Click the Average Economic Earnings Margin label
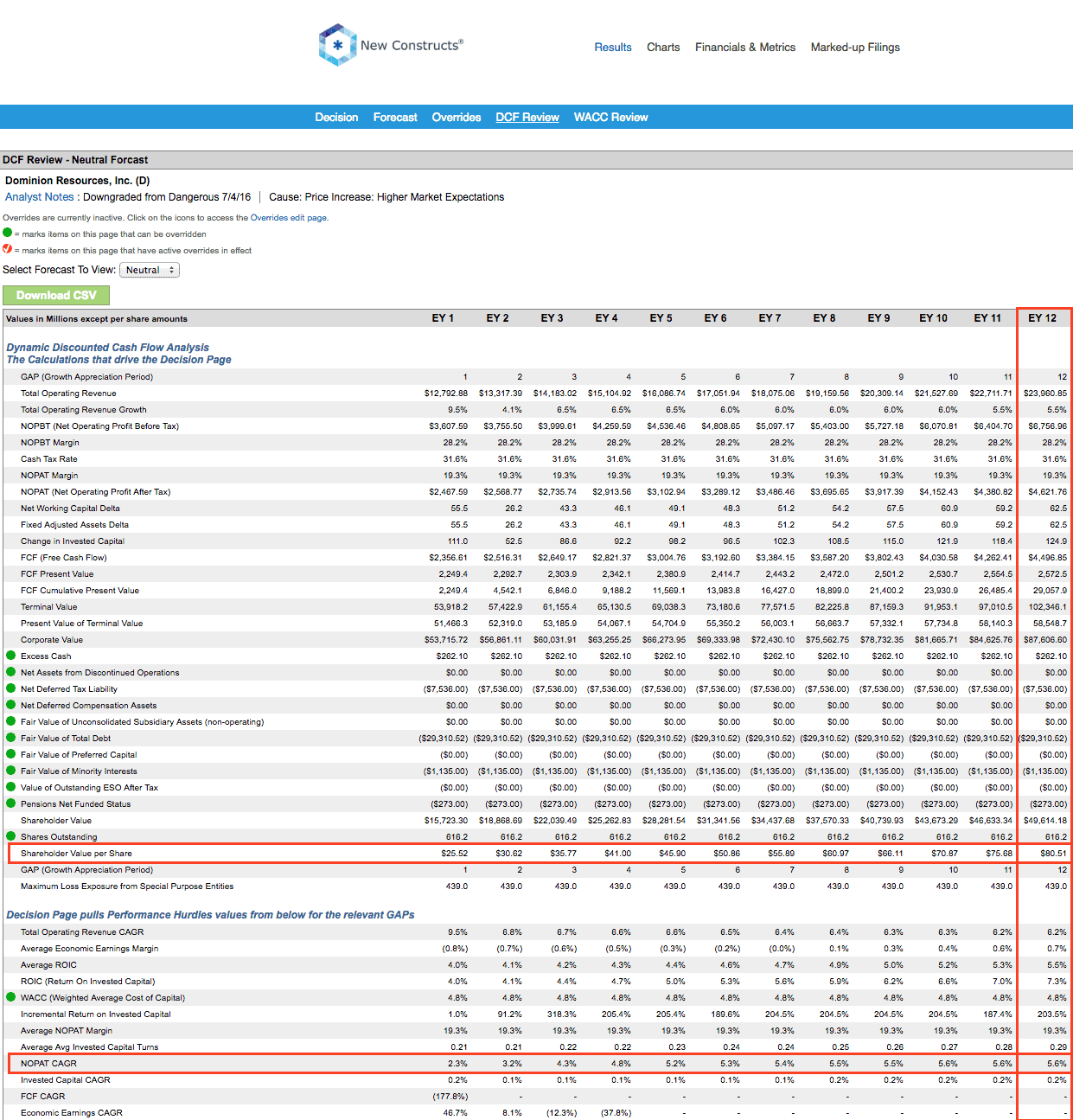This screenshot has height=1120, width=1073. [90, 949]
